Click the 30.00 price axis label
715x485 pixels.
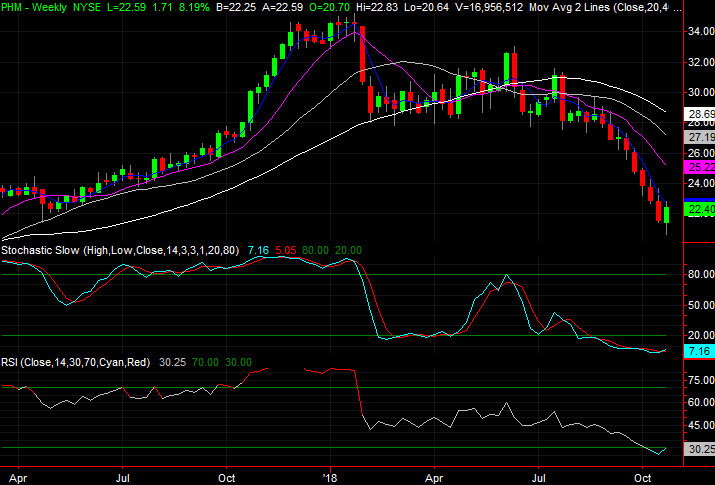tap(701, 92)
